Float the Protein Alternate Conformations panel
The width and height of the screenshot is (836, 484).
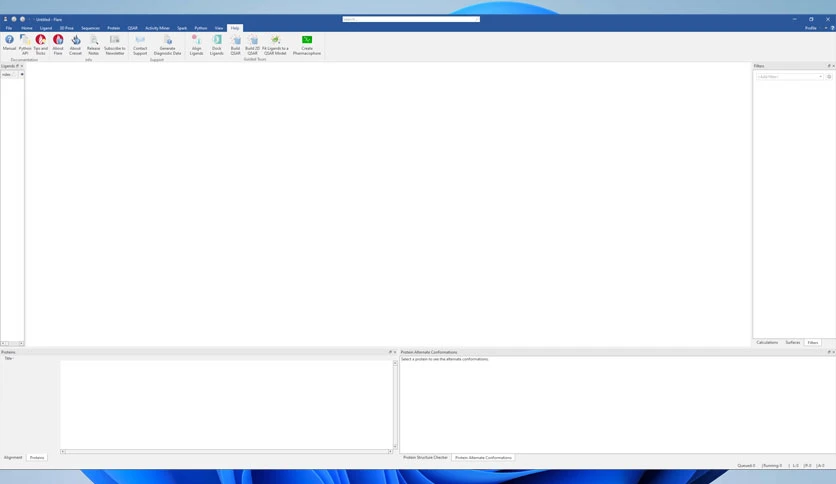click(829, 352)
